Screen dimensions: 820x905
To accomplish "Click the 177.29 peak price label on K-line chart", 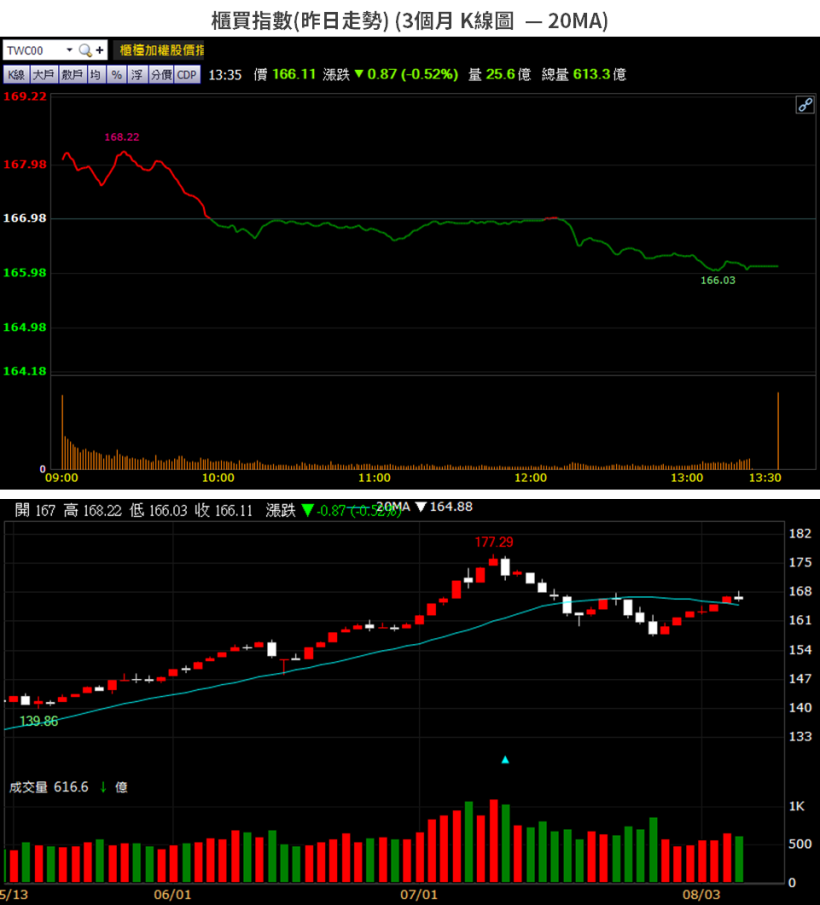I will 494,542.
